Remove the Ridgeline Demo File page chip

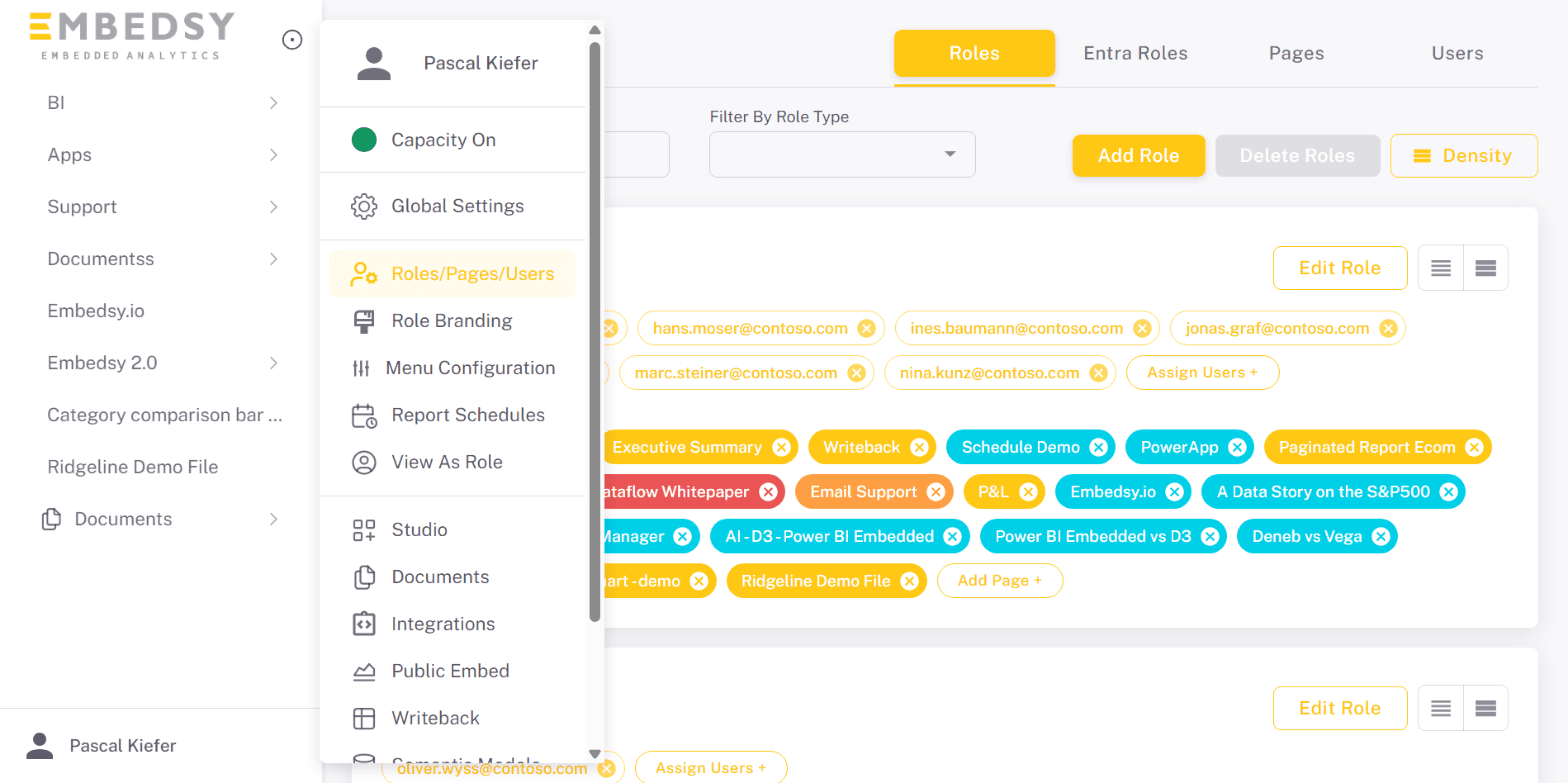click(x=909, y=580)
